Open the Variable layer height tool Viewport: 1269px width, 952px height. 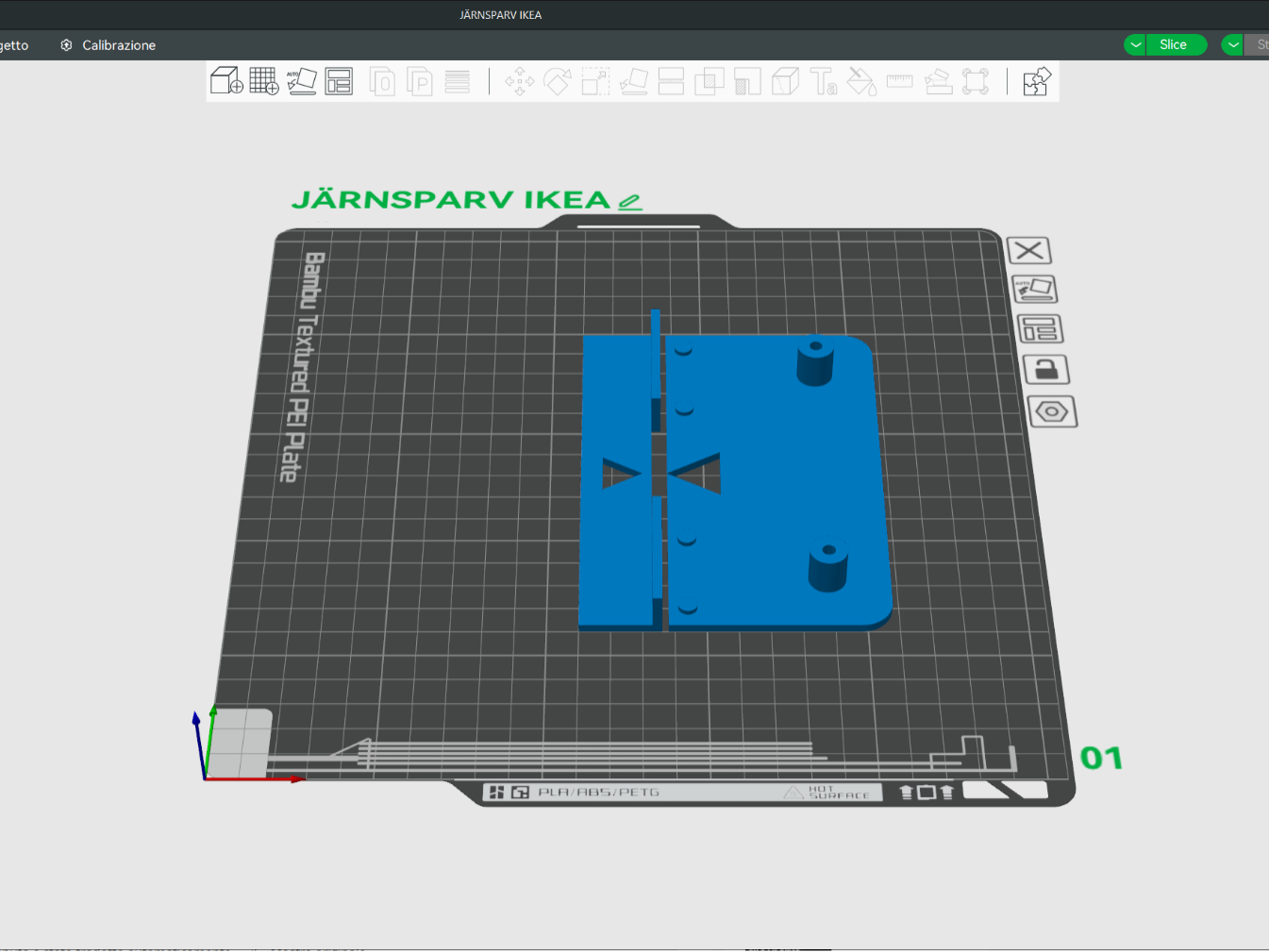click(458, 81)
